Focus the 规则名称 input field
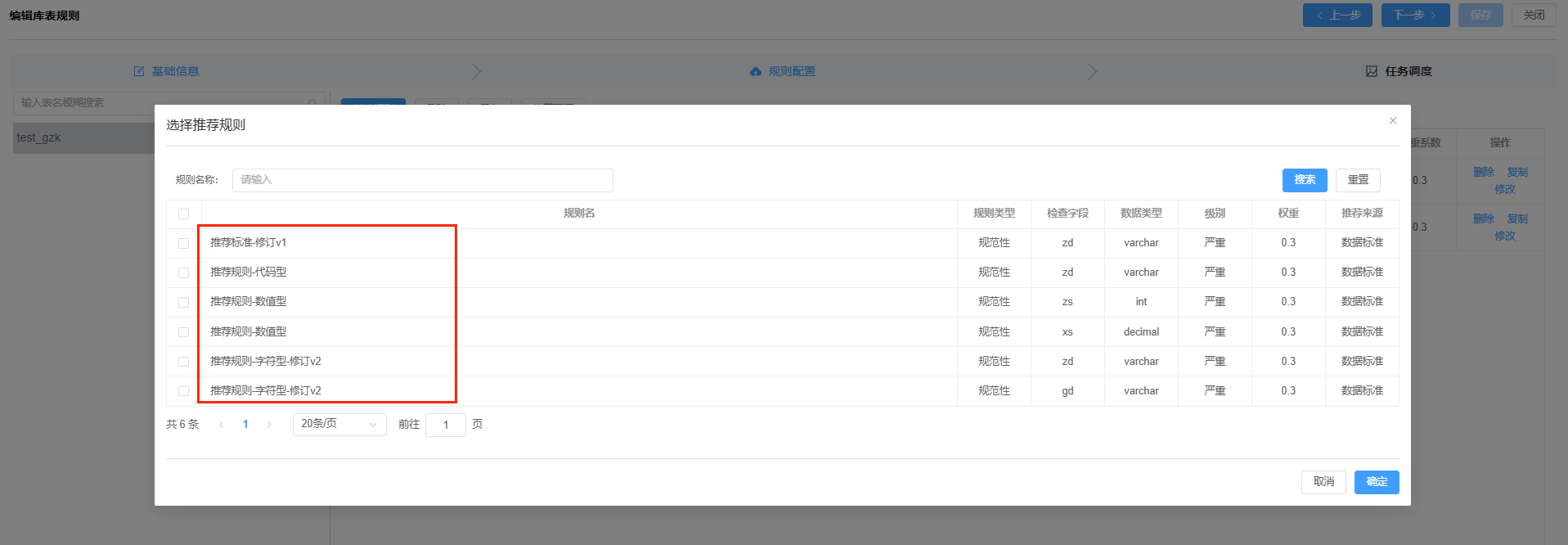The height and width of the screenshot is (545, 1568). pyautogui.click(x=422, y=180)
